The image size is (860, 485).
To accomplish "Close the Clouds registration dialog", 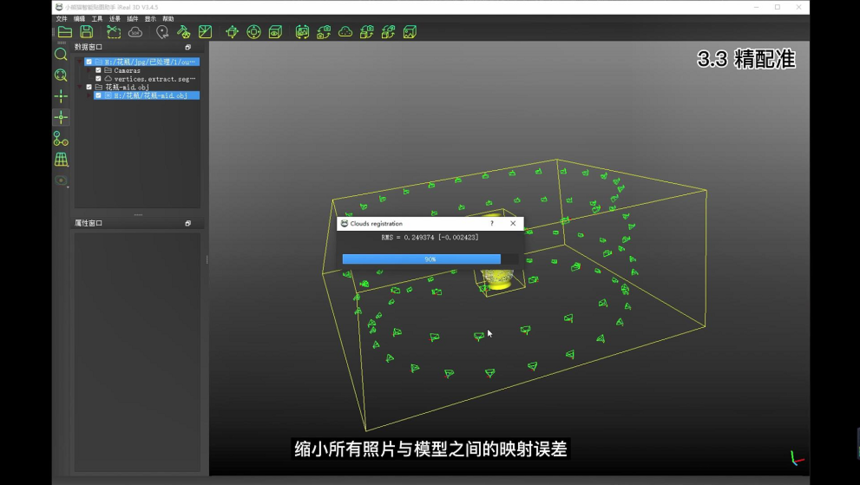I will [x=513, y=223].
